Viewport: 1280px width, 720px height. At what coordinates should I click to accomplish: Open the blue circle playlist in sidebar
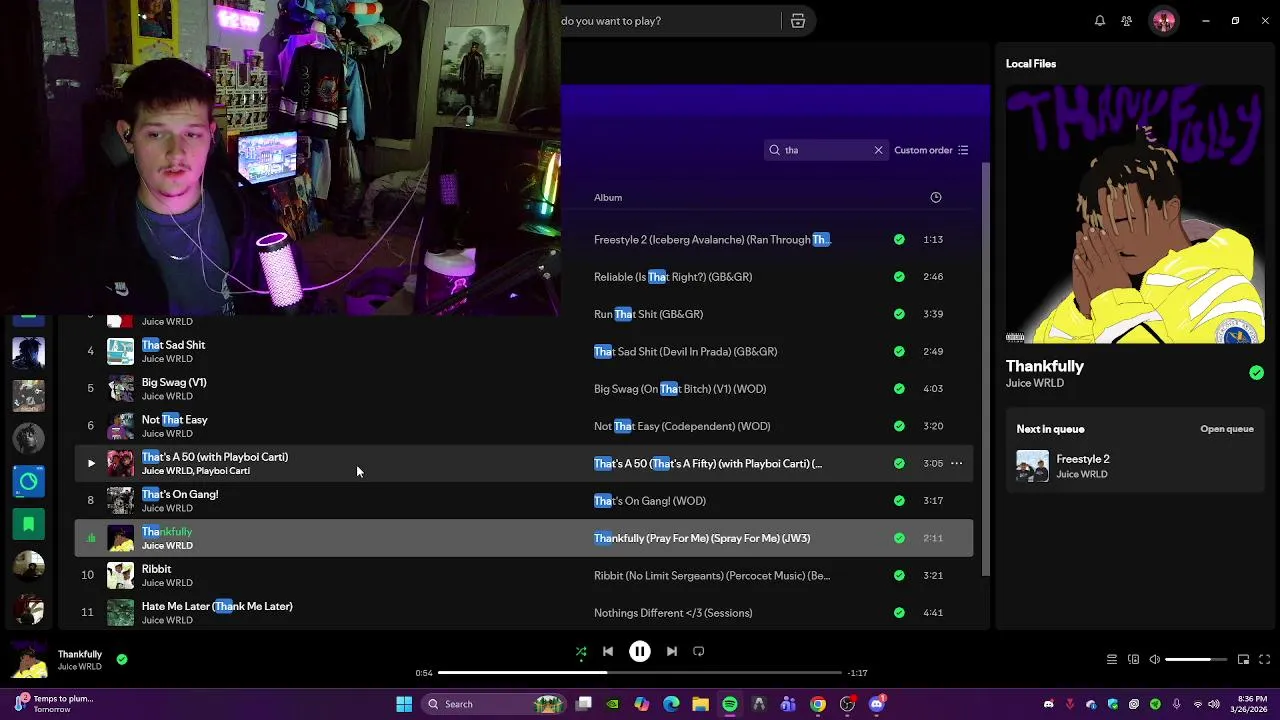pos(29,481)
